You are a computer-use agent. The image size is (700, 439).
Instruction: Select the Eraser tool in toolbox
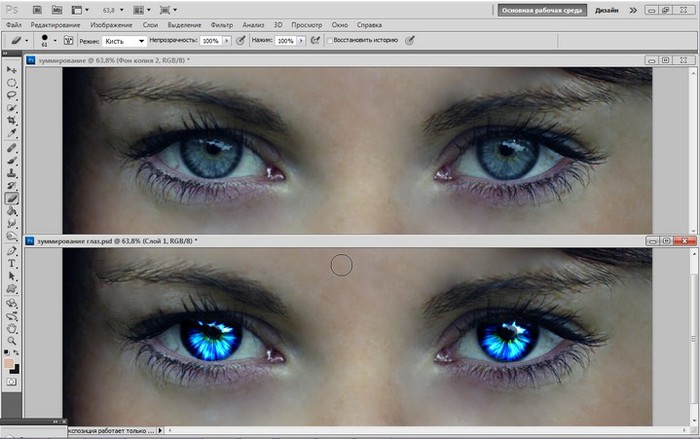[12, 198]
